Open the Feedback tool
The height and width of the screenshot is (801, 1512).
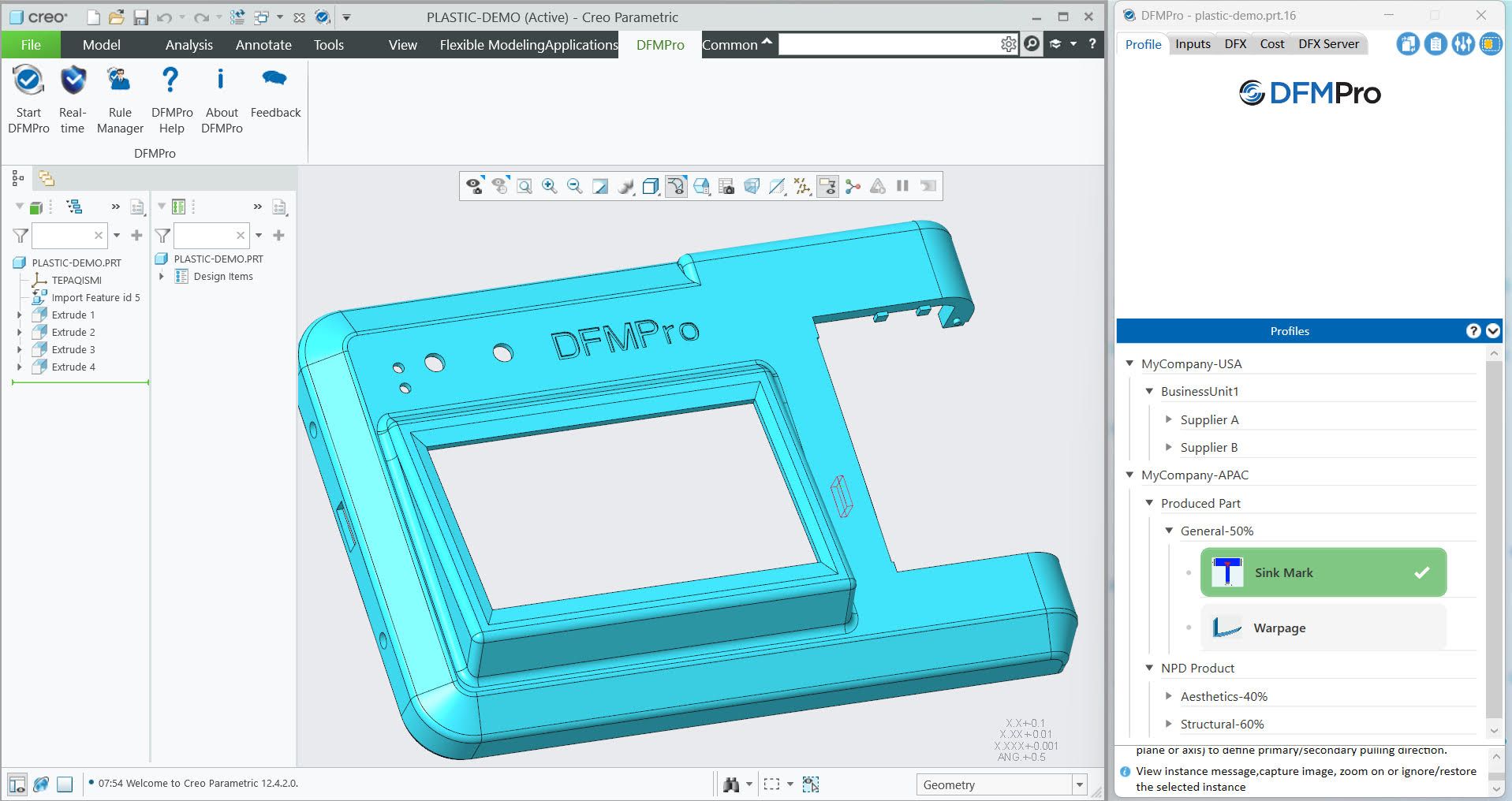[275, 93]
